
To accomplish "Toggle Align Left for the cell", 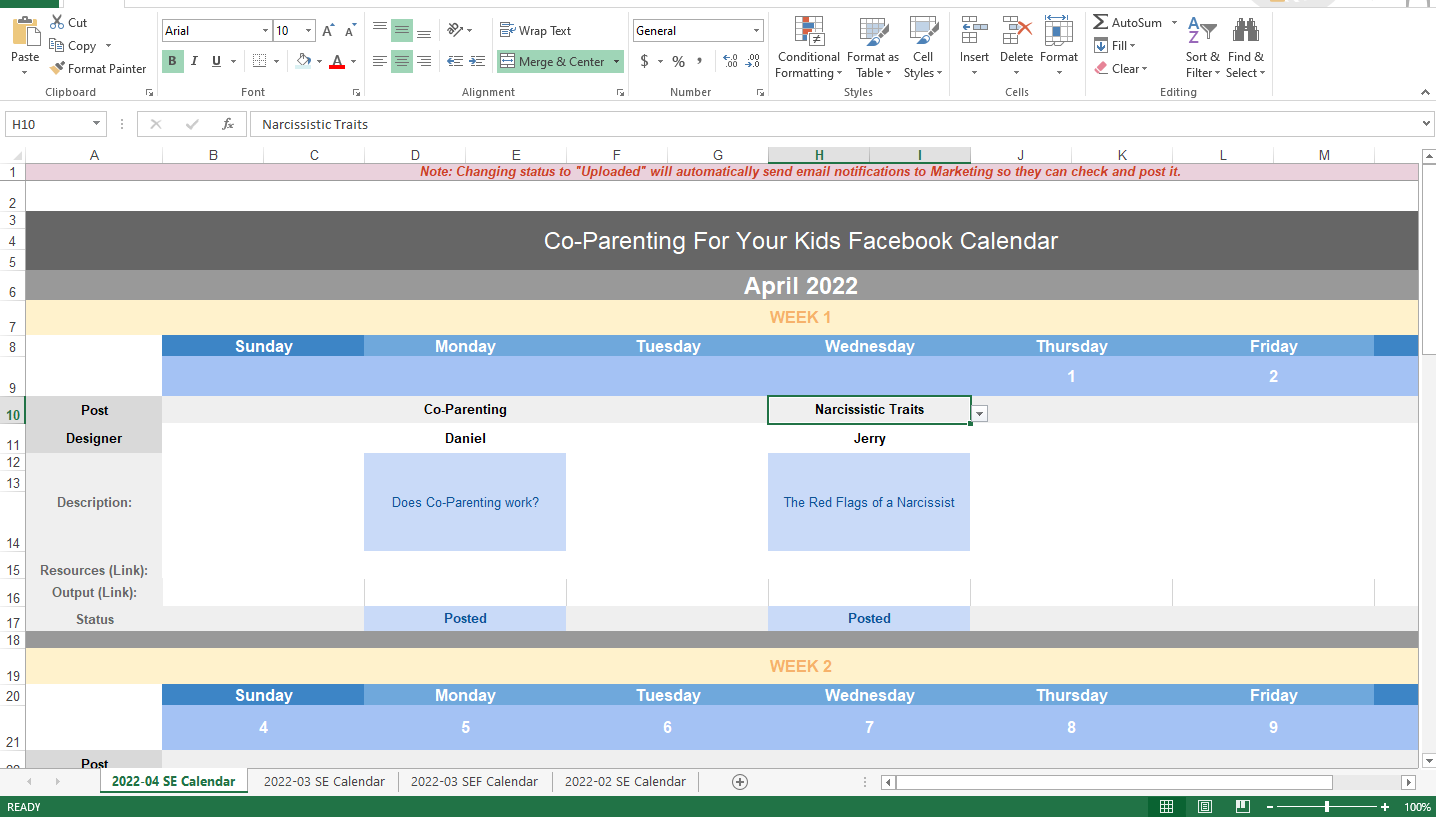I will pyautogui.click(x=380, y=61).
